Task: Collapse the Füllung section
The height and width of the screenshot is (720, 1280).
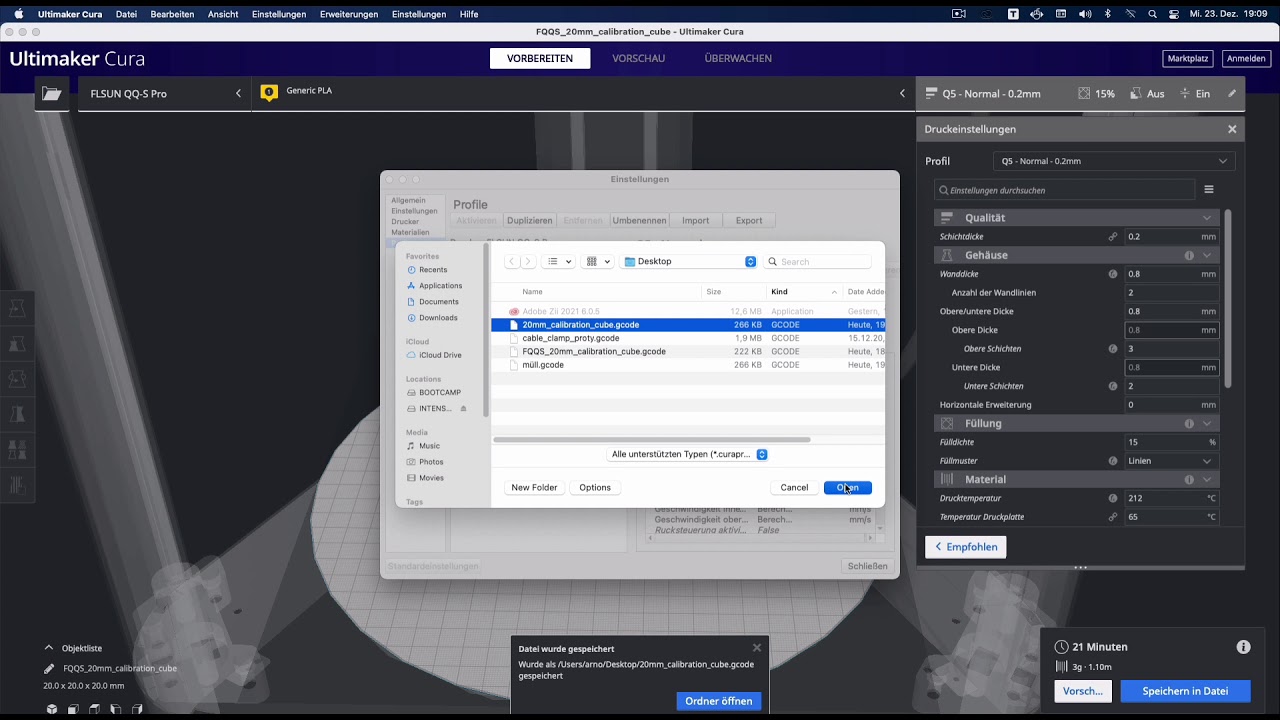Action: click(1207, 423)
